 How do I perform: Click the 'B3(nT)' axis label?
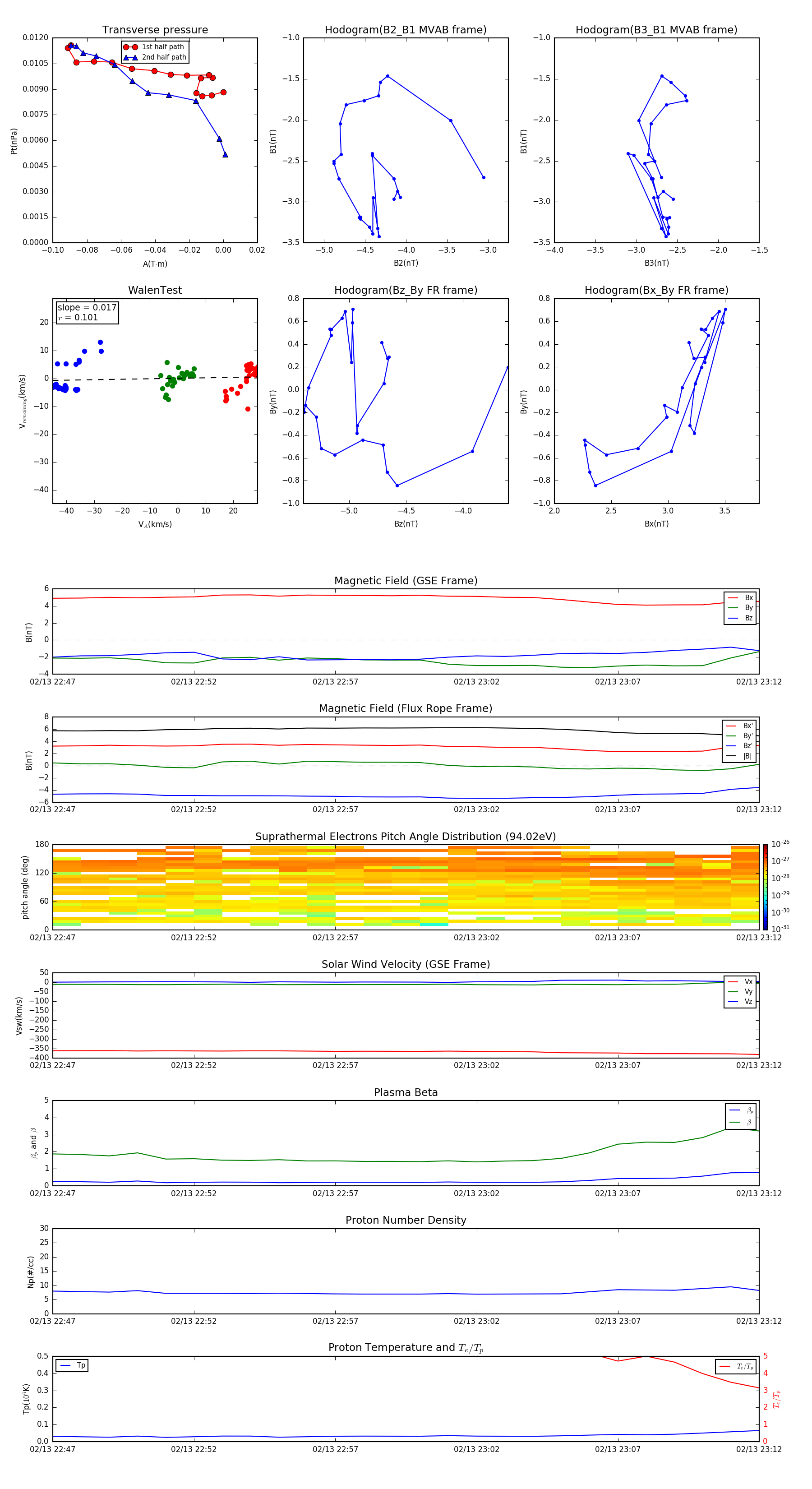(656, 263)
